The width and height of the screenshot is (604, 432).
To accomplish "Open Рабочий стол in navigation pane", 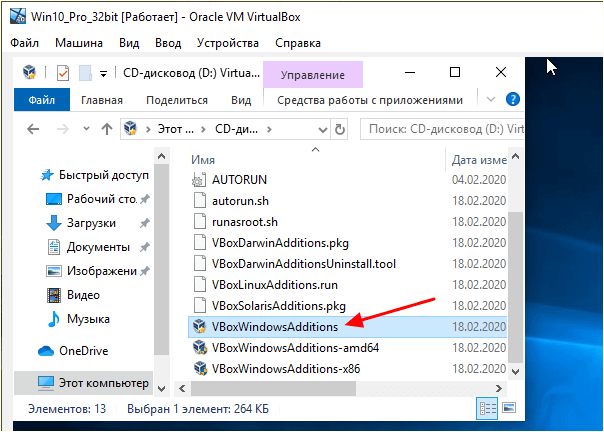I will pyautogui.click(x=92, y=199).
